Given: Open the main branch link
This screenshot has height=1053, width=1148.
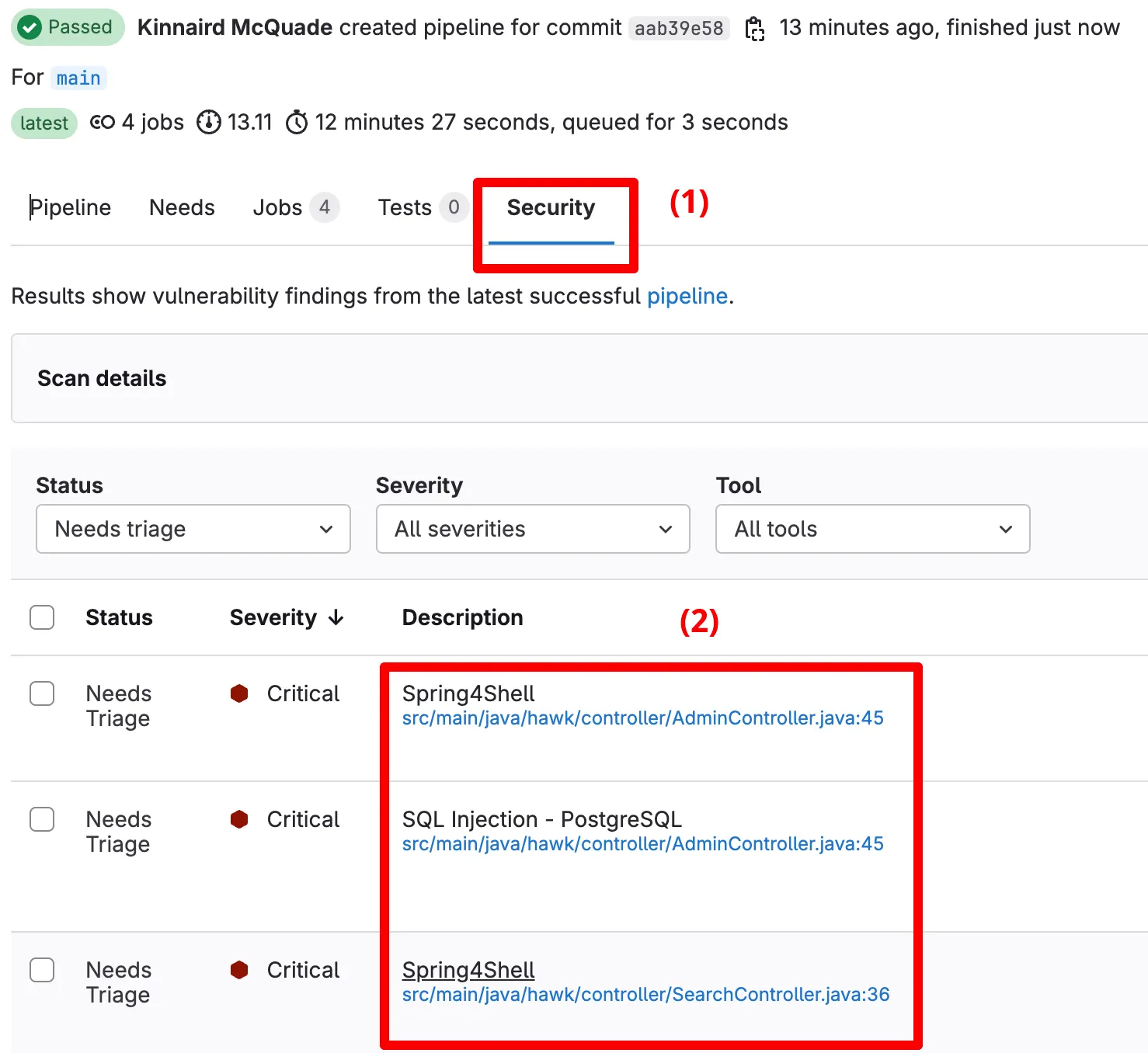Looking at the screenshot, I should (x=78, y=78).
